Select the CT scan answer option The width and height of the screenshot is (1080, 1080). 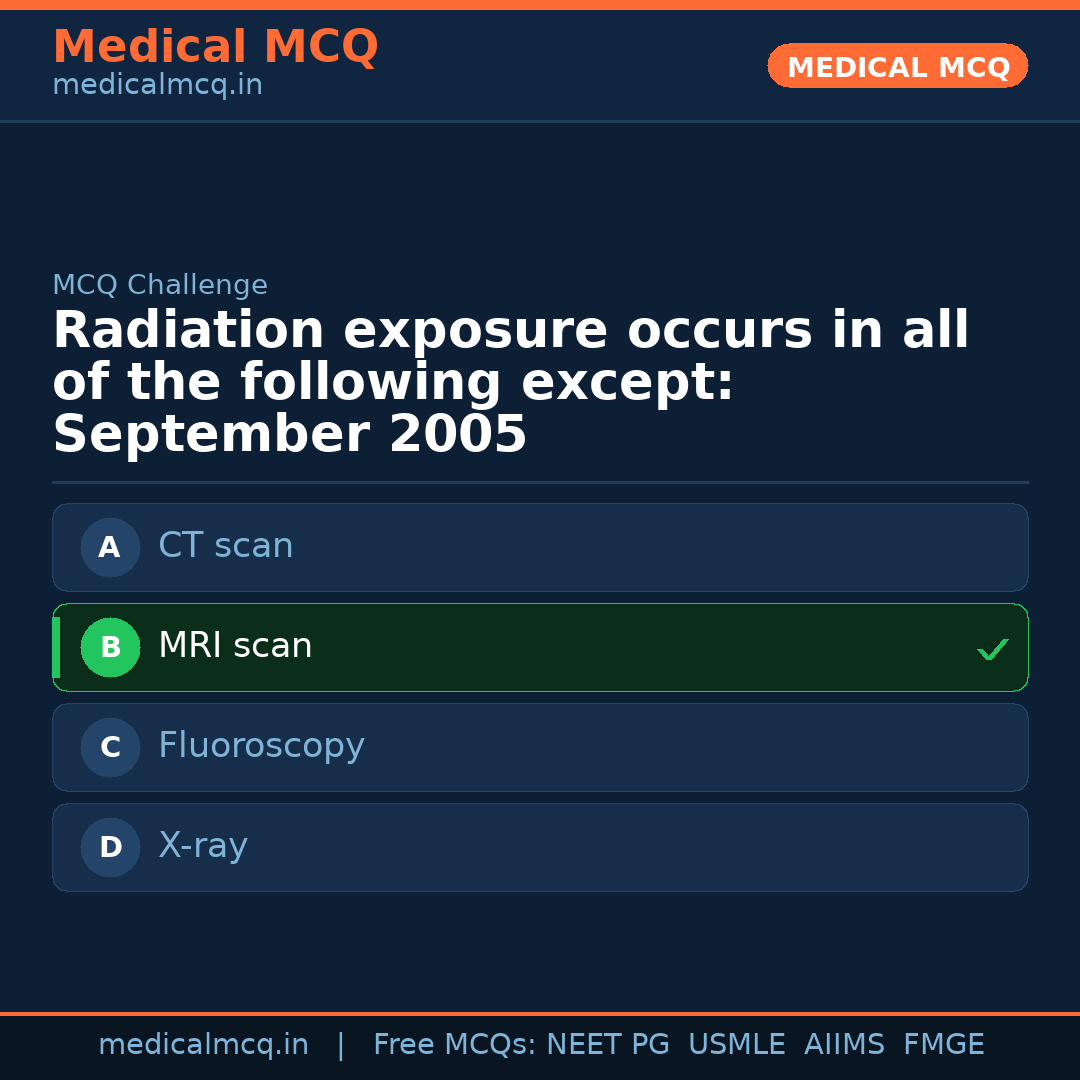(540, 547)
